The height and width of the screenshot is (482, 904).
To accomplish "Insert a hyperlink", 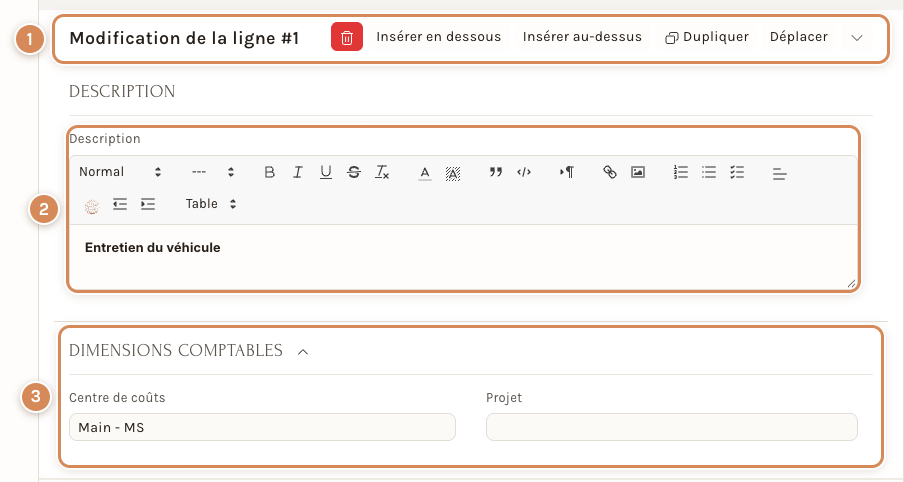I will coord(609,172).
